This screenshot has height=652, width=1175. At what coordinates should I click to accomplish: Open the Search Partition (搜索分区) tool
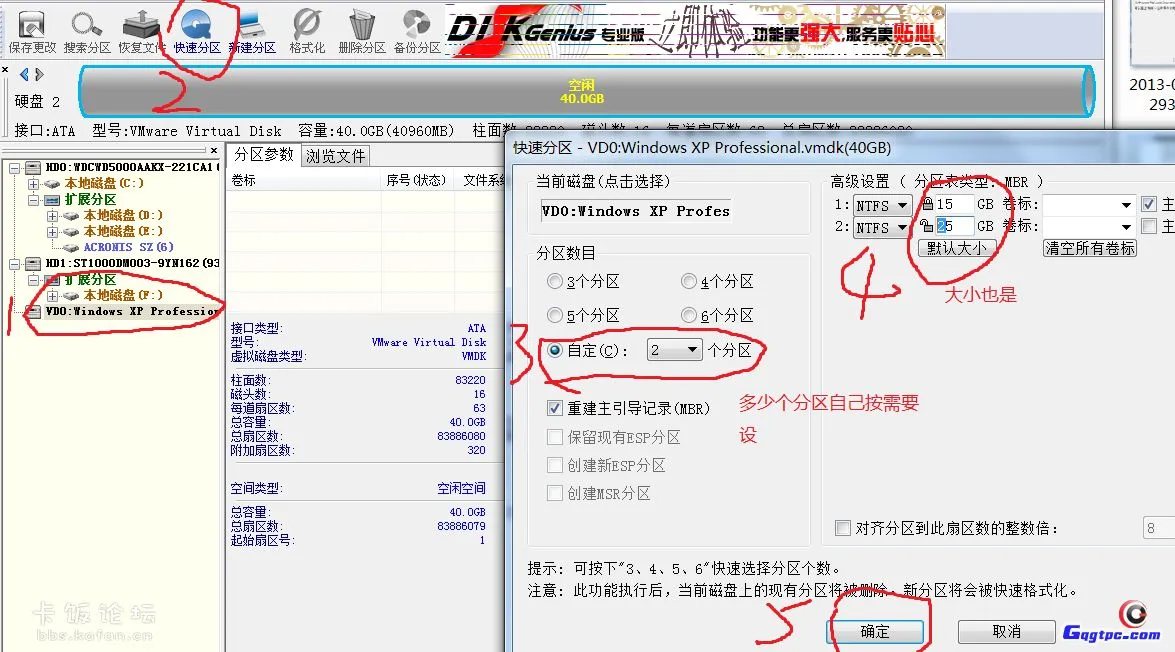(87, 30)
